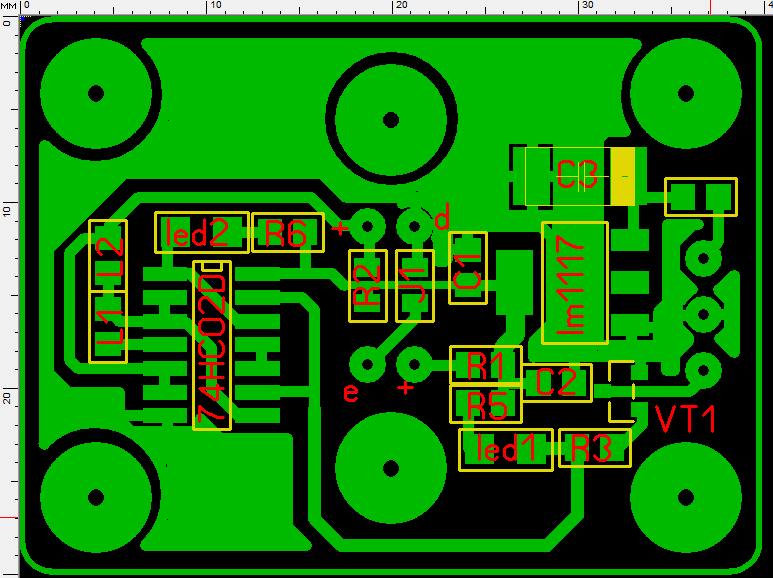Click the yellow polarity band on C3
The image size is (773, 578).
[623, 176]
